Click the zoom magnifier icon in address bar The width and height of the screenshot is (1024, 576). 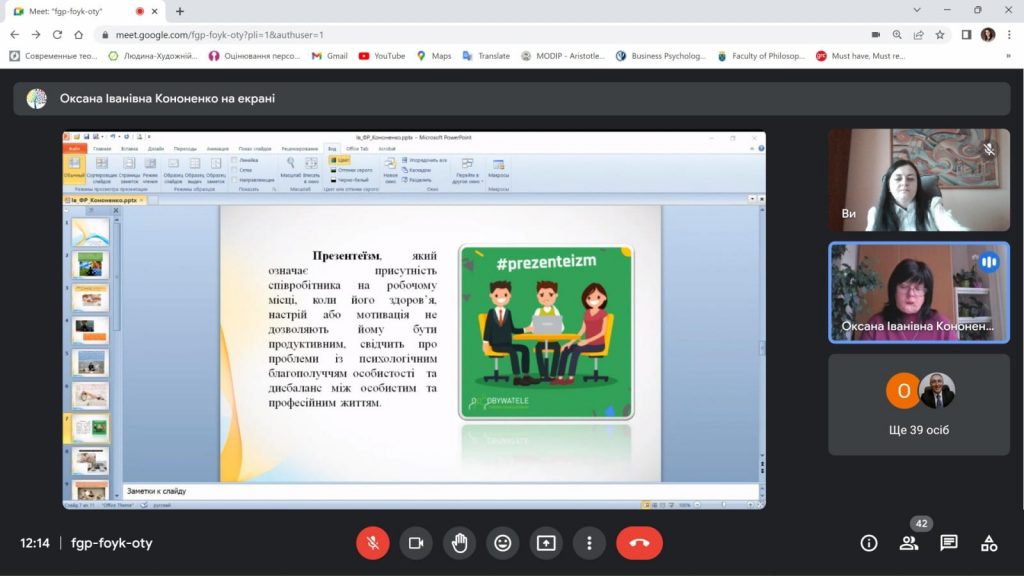897,34
